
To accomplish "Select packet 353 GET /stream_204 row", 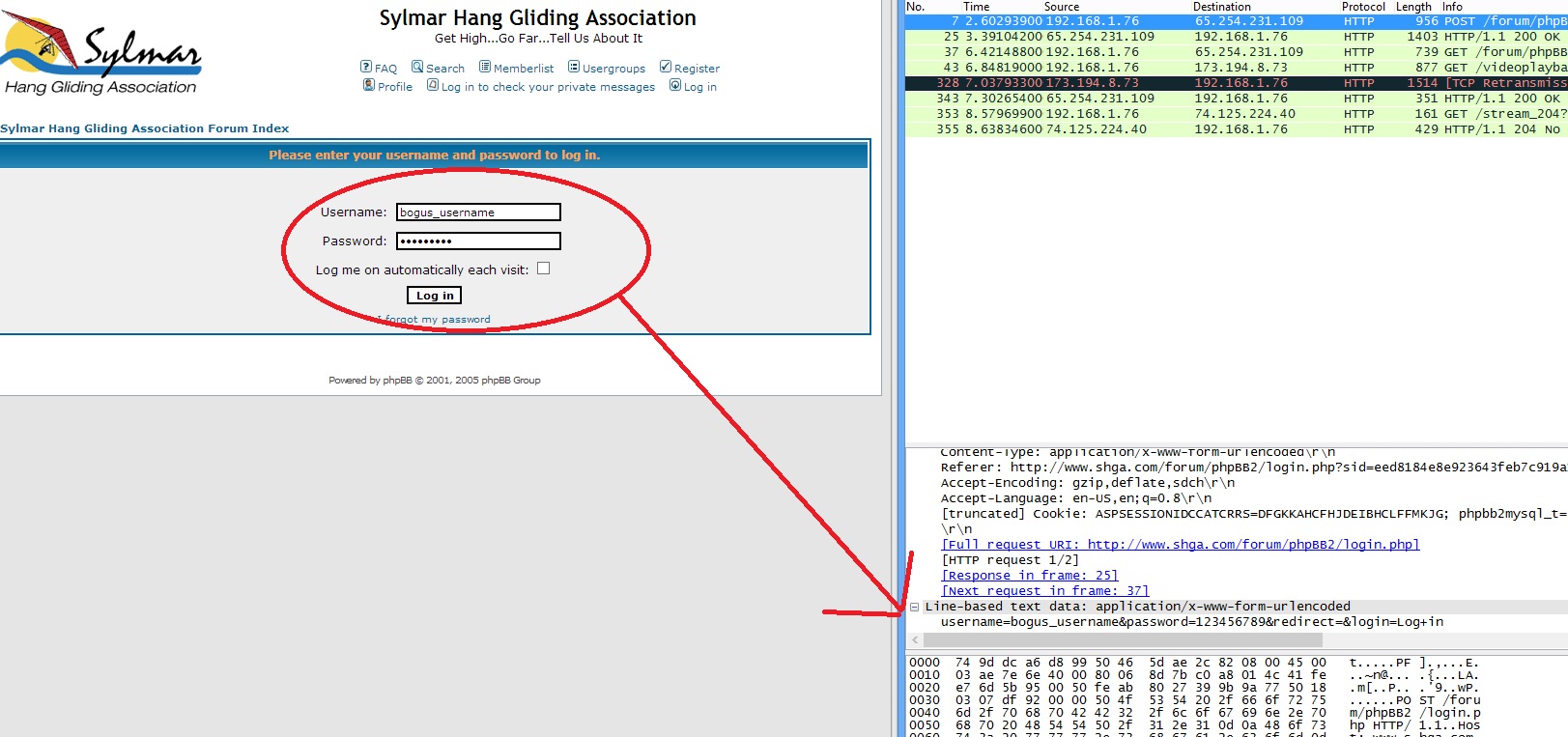I will [x=1237, y=114].
